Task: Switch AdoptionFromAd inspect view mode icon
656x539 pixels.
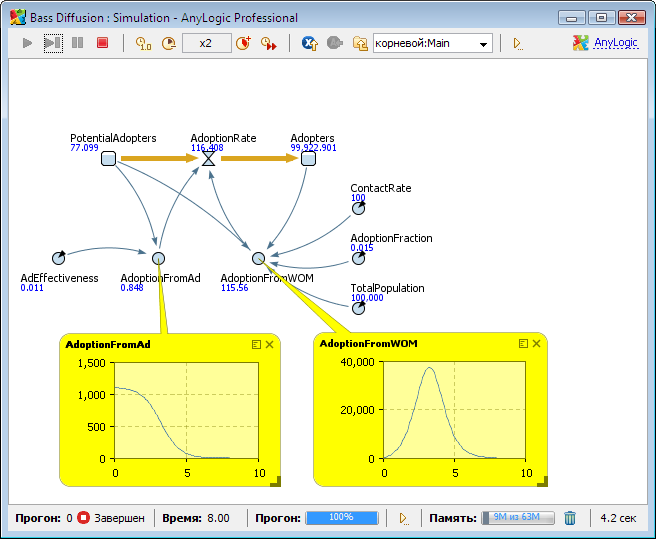Action: (x=256, y=344)
